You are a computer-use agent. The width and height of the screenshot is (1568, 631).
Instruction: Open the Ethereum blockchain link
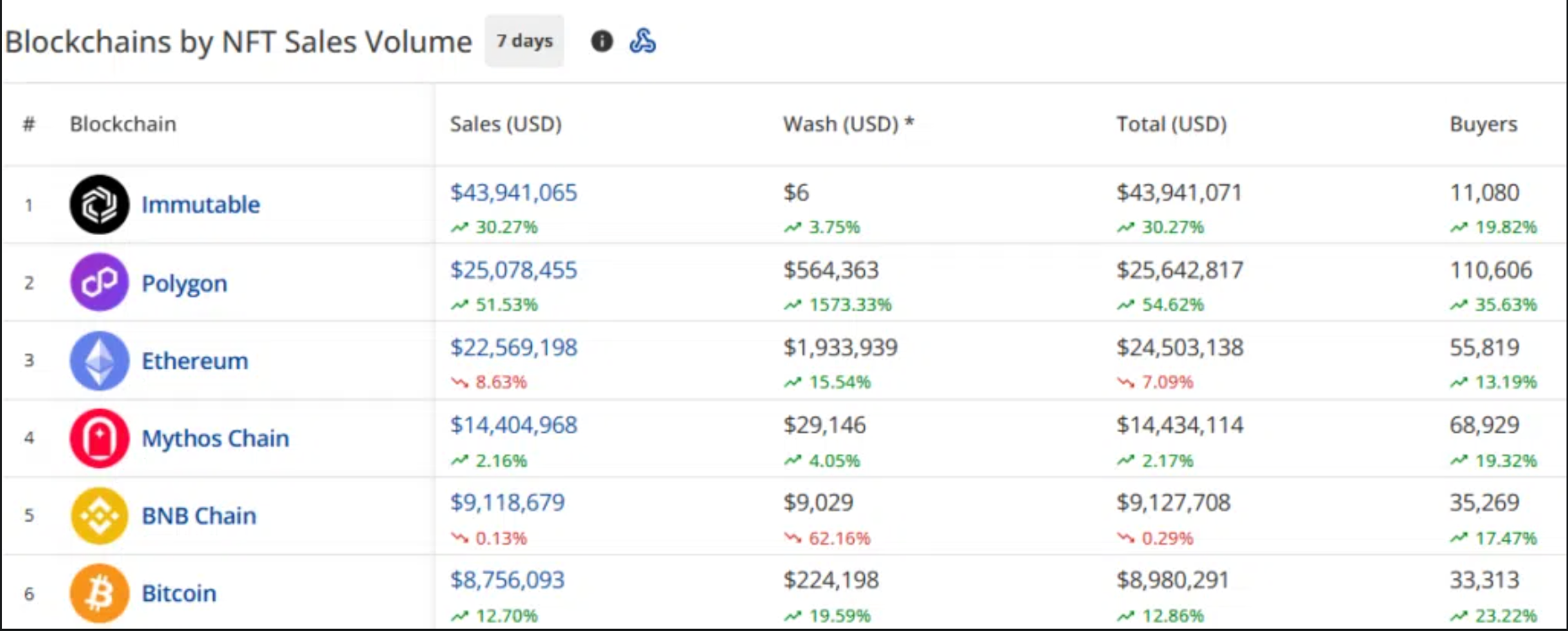(x=195, y=361)
